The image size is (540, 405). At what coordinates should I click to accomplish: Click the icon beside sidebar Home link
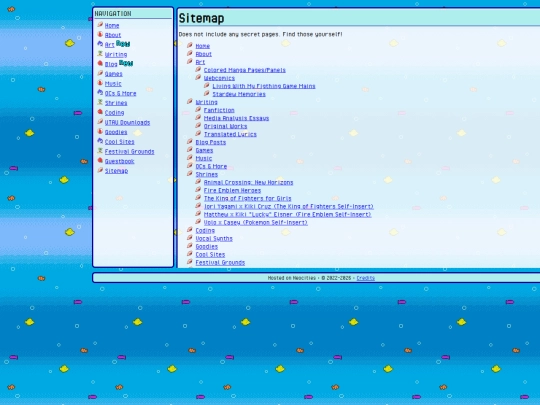(x=100, y=24)
